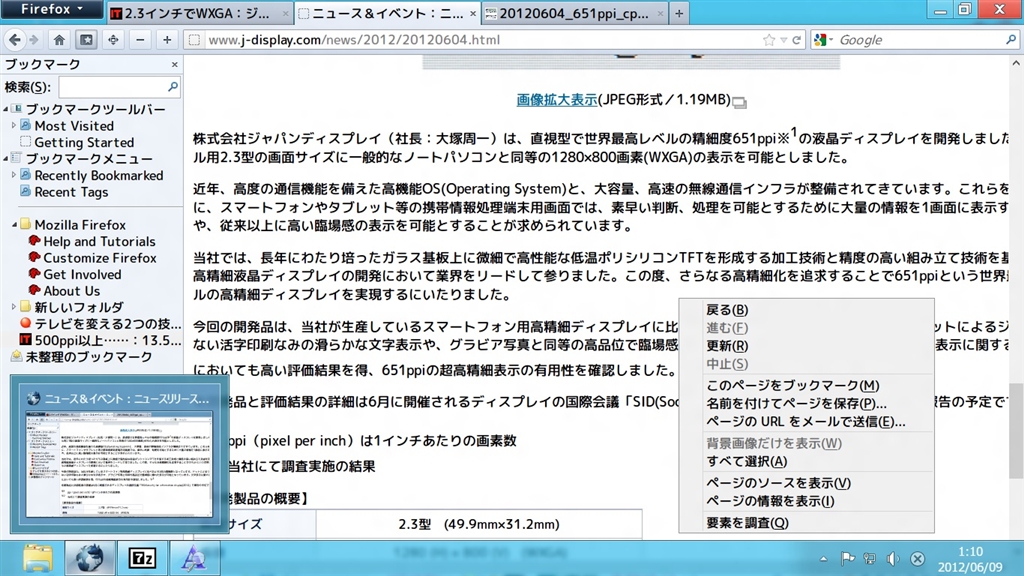Click the Firefox globe taskbar icon
The image size is (1024, 576).
click(89, 558)
